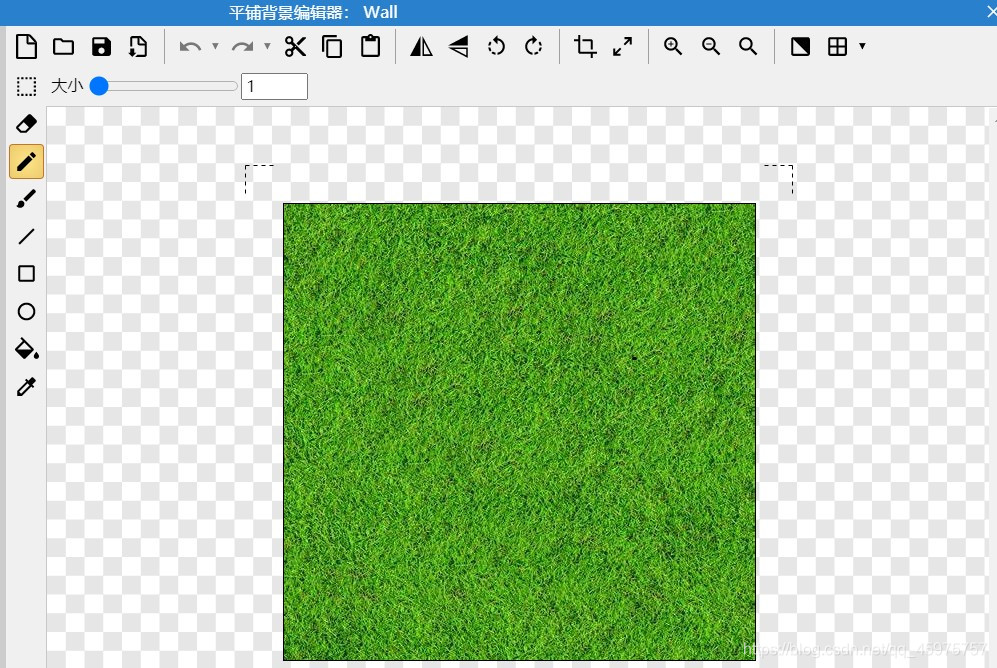Open the undo history dropdown arrow

tap(216, 46)
